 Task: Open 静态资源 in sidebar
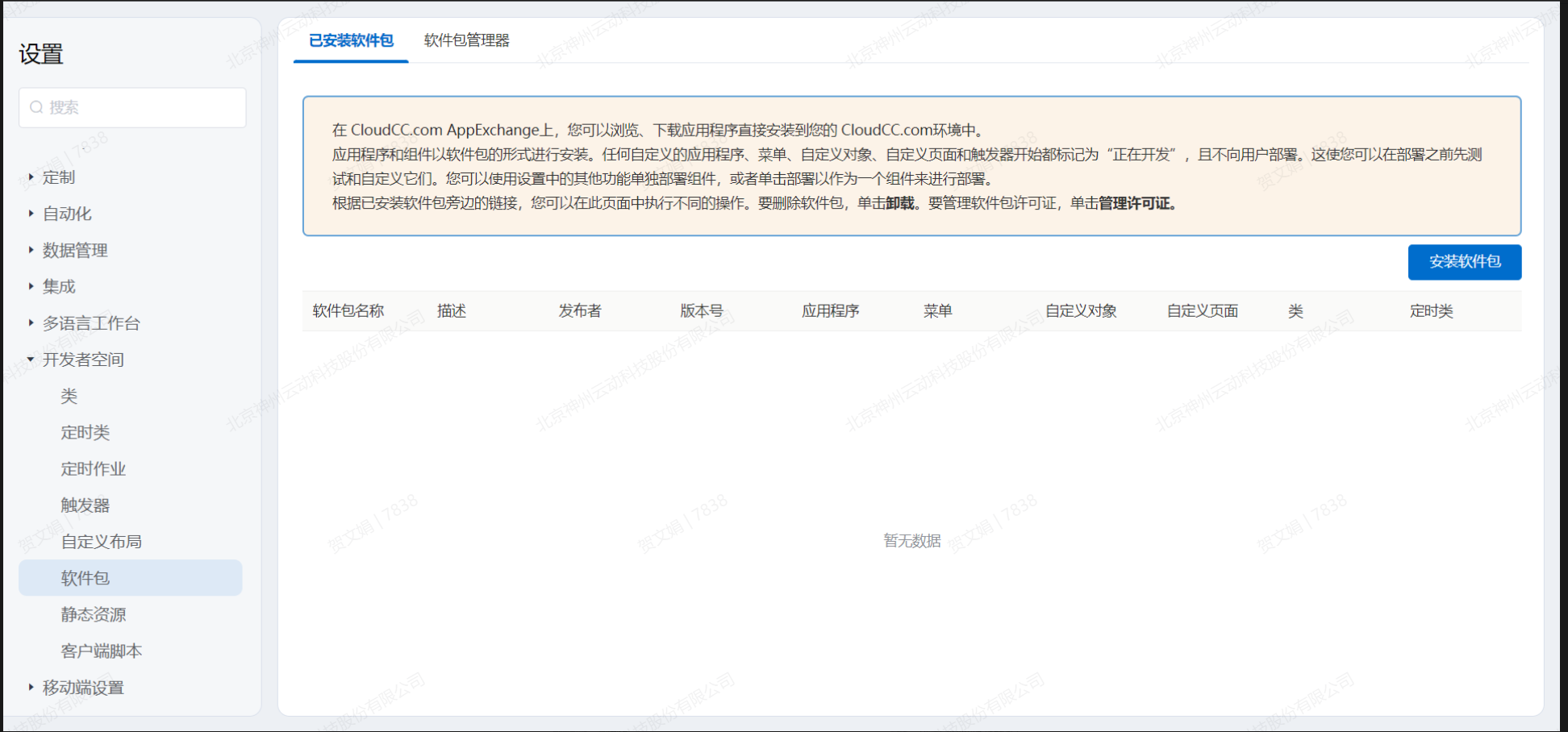(93, 614)
